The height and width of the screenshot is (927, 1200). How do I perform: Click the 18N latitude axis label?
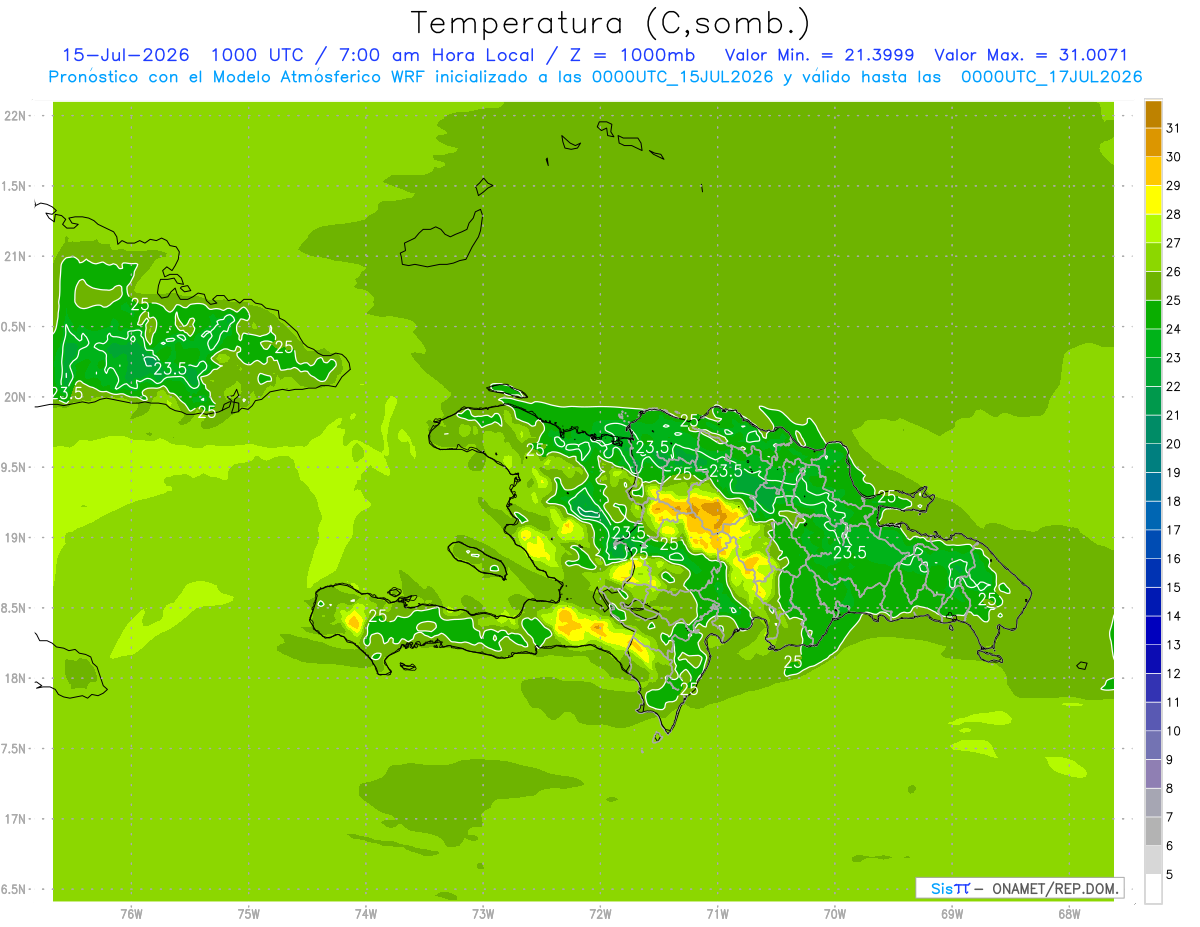pyautogui.click(x=14, y=678)
